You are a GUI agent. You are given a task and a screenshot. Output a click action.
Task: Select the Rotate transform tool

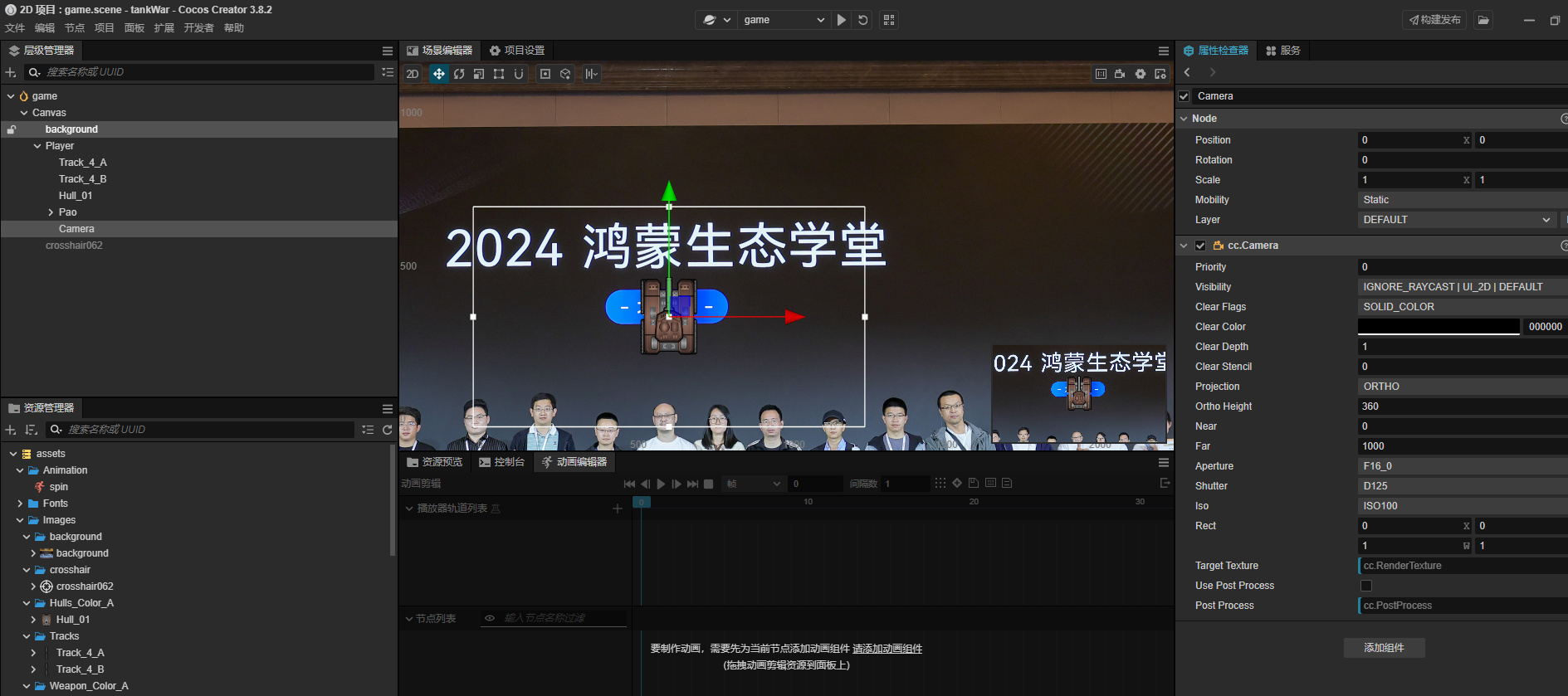[459, 74]
